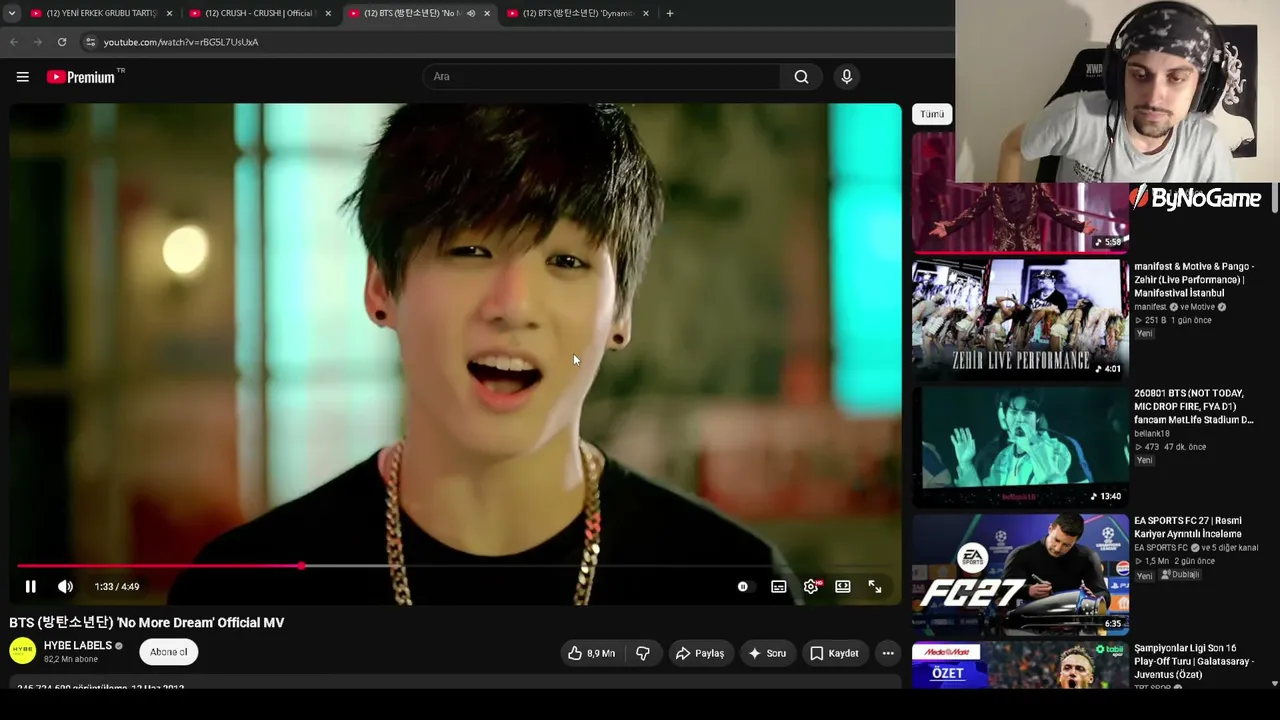Viewport: 1280px width, 720px height.
Task: Open more actions three-dot menu
Action: [x=888, y=653]
